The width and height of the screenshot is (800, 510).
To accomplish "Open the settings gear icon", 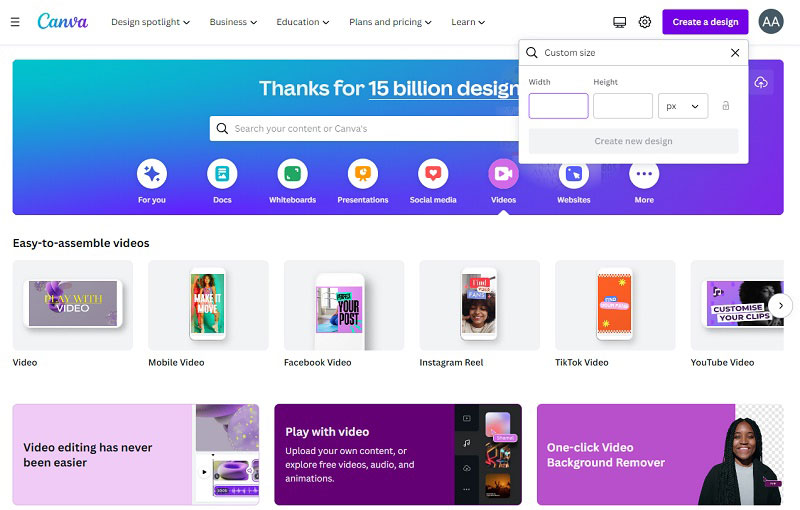I will coord(645,22).
